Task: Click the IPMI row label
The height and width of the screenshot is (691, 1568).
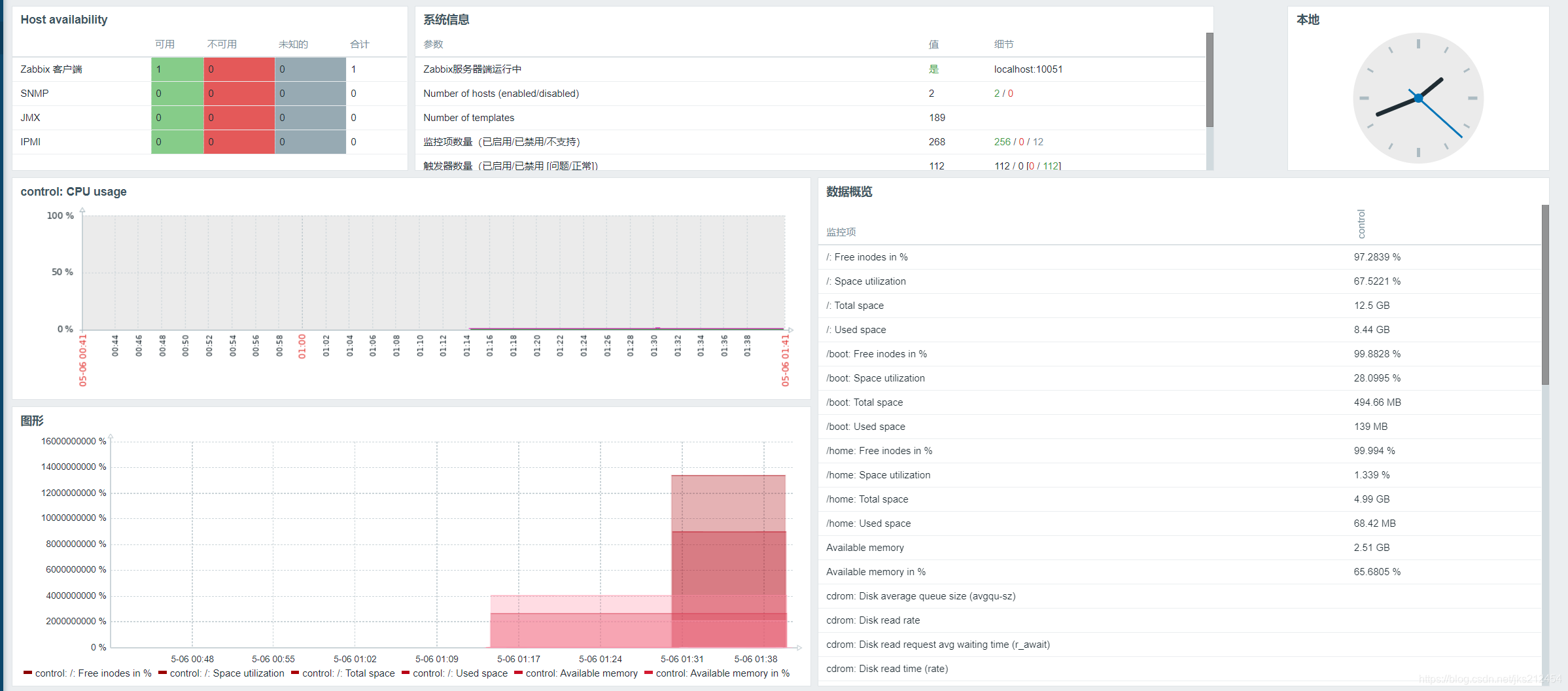Action: point(30,142)
